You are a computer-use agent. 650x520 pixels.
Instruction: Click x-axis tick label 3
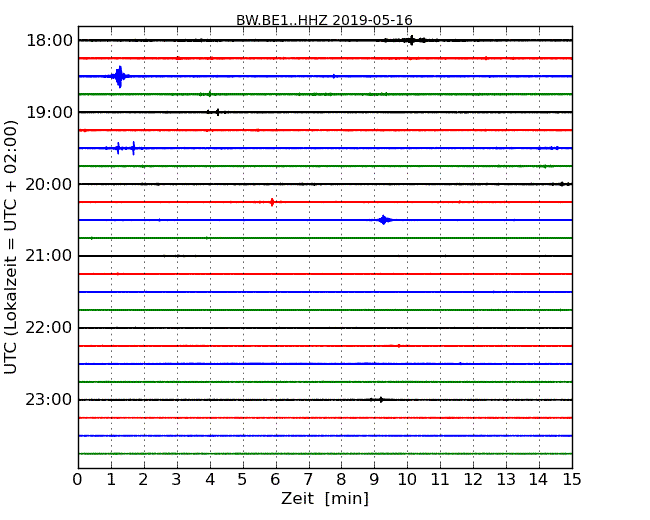[177, 480]
